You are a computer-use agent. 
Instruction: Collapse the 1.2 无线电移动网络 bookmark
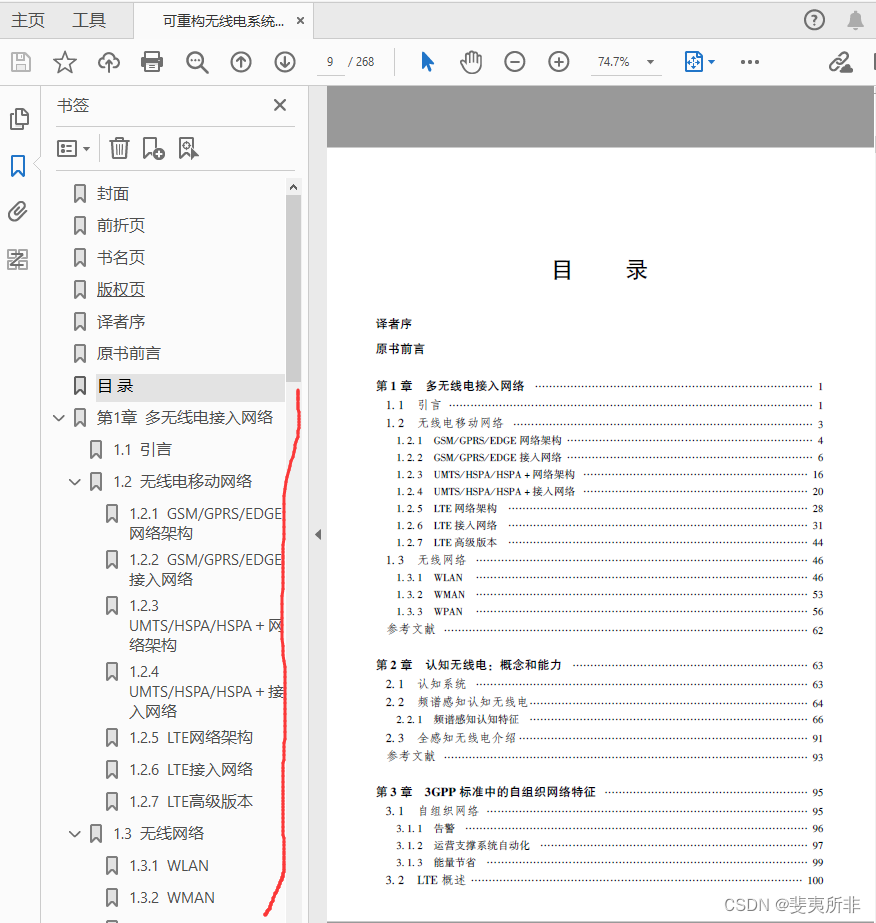[75, 482]
